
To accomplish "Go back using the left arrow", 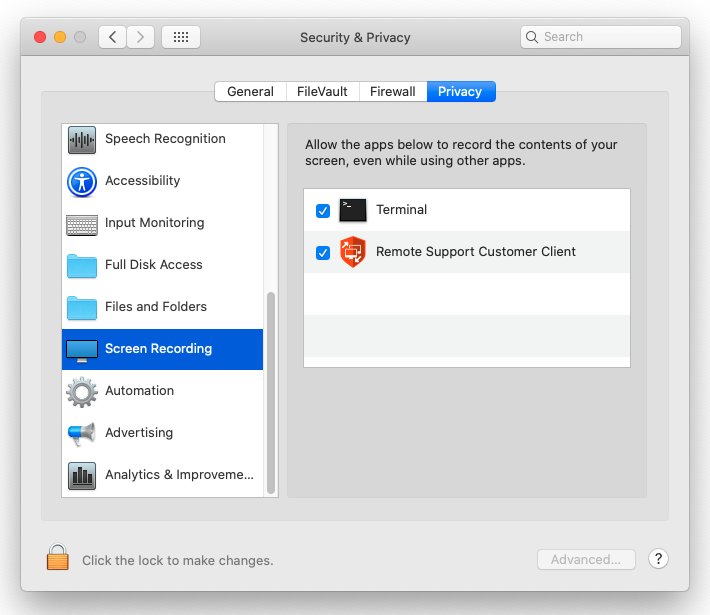I will [112, 37].
